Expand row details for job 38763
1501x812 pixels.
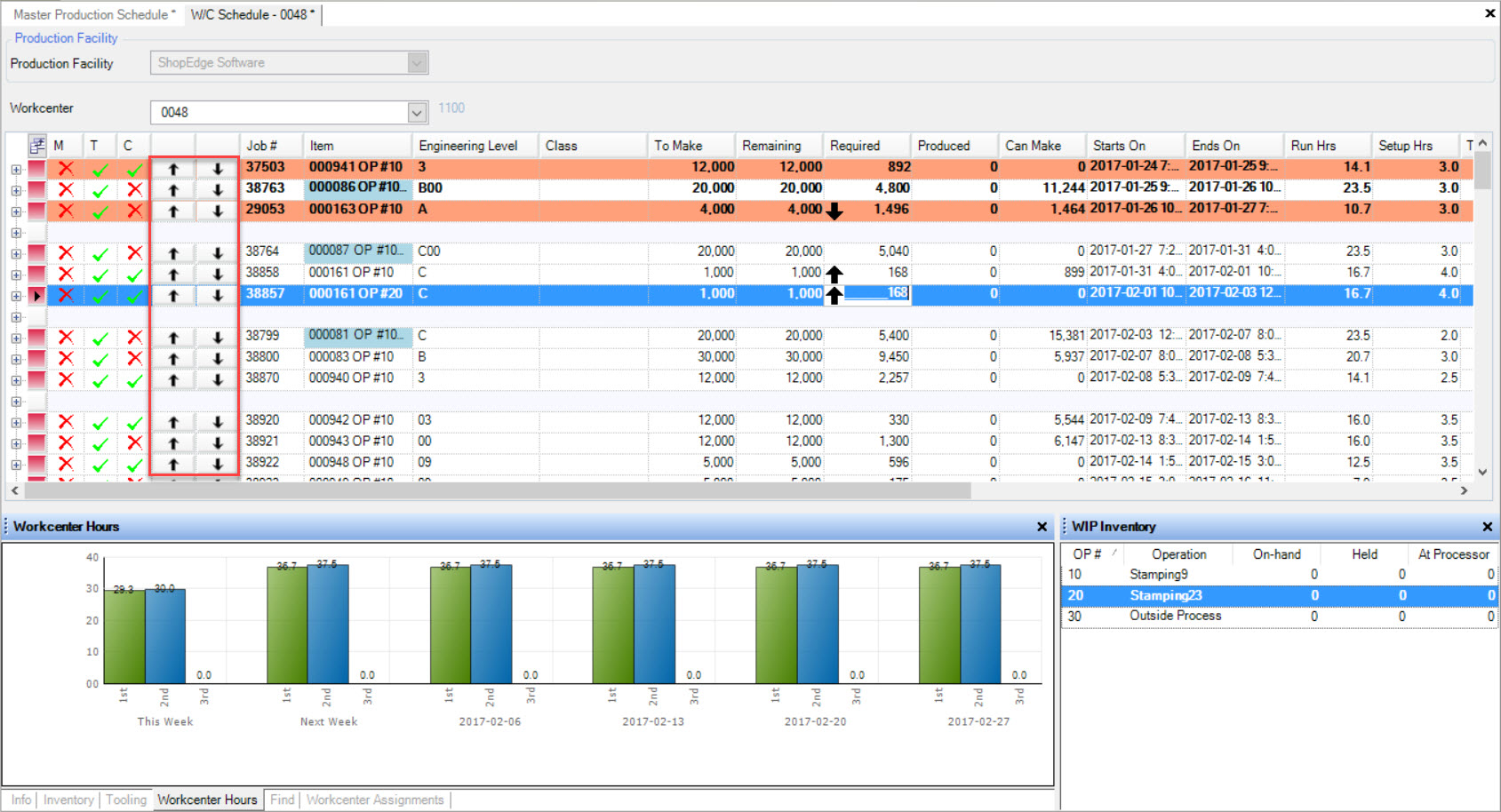click(x=16, y=190)
